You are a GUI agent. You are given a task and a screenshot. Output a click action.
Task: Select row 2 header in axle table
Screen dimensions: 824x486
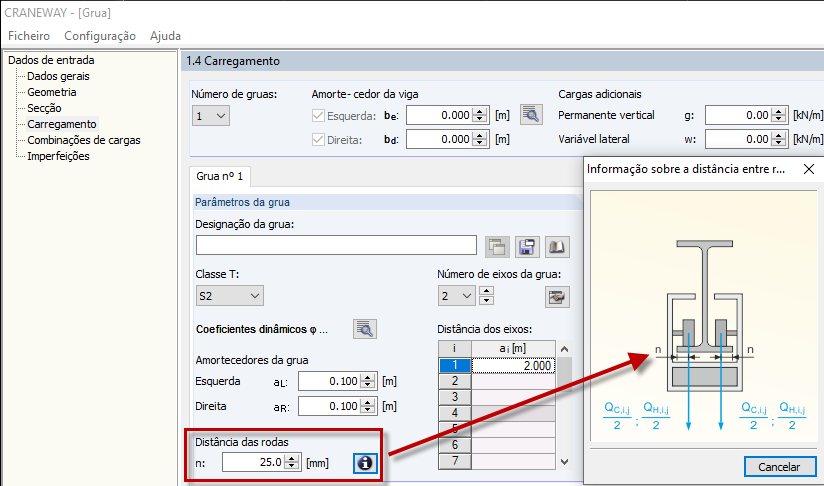coord(455,381)
